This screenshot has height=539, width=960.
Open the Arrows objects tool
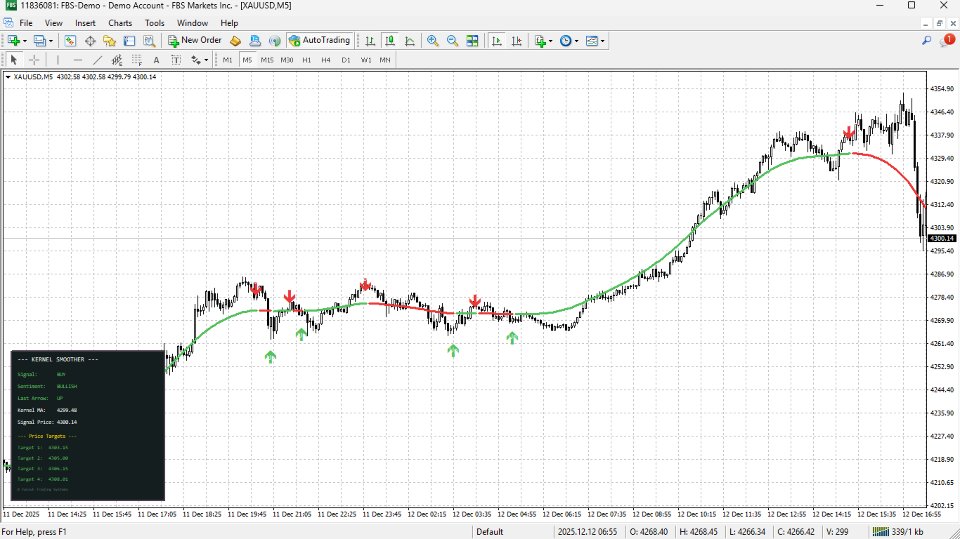coord(196,59)
